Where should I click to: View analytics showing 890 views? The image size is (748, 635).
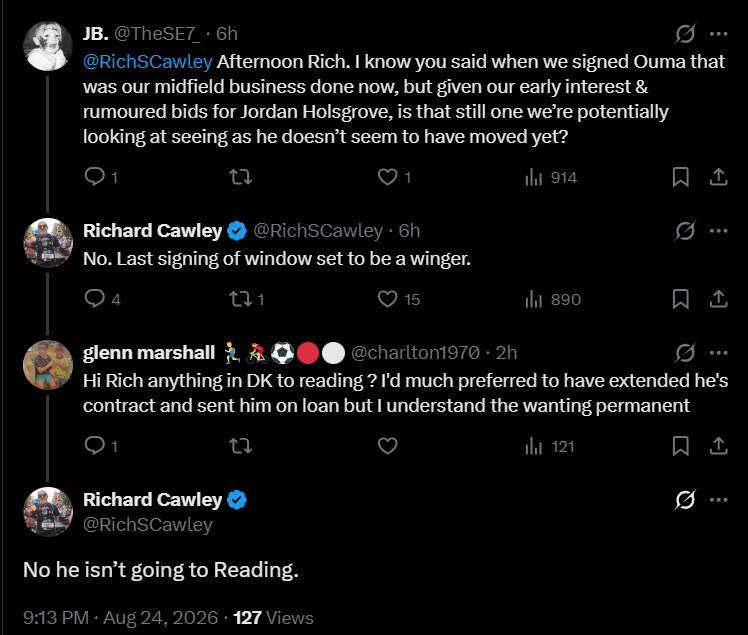pyautogui.click(x=553, y=299)
